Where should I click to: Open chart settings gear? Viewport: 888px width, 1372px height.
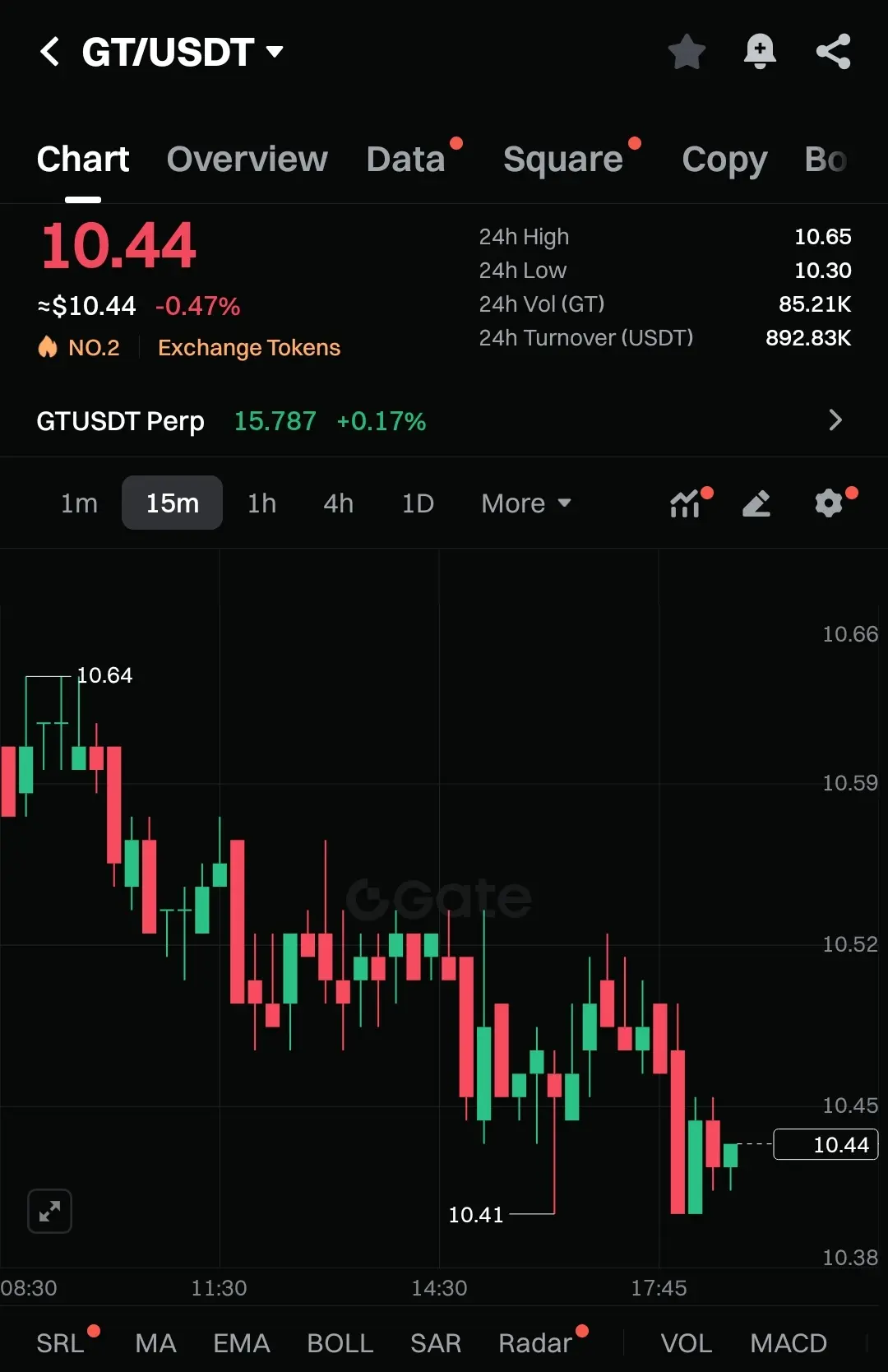(829, 503)
